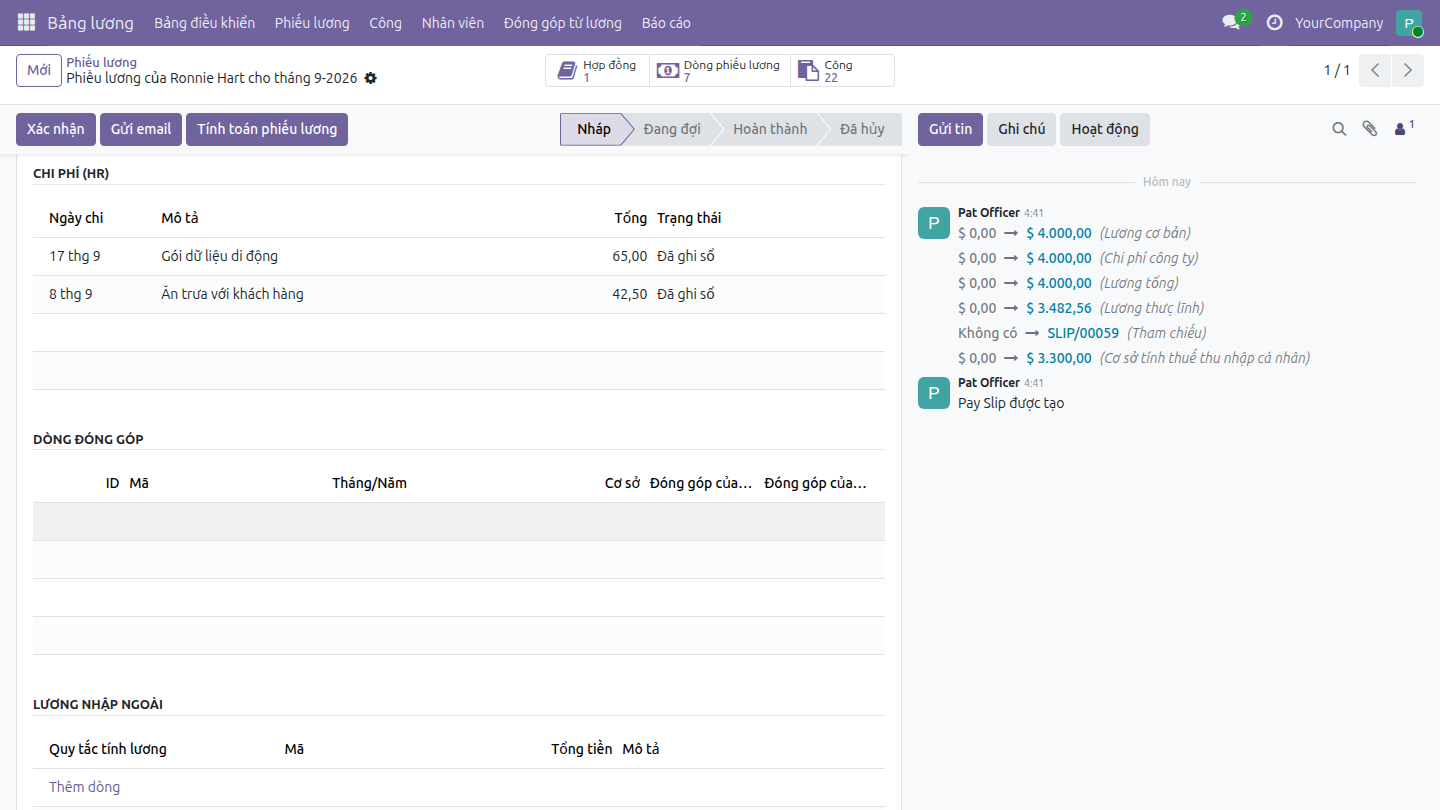Open Bảng điều khiển menu

[x=204, y=22]
